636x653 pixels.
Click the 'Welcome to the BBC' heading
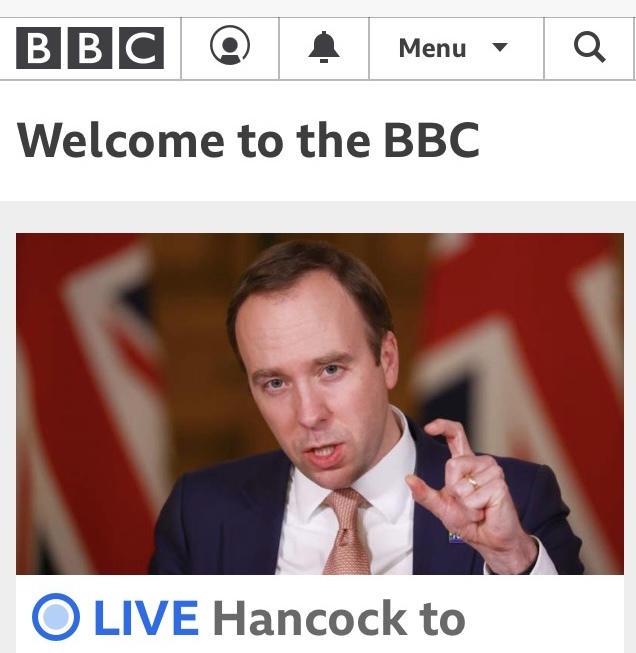pos(248,140)
